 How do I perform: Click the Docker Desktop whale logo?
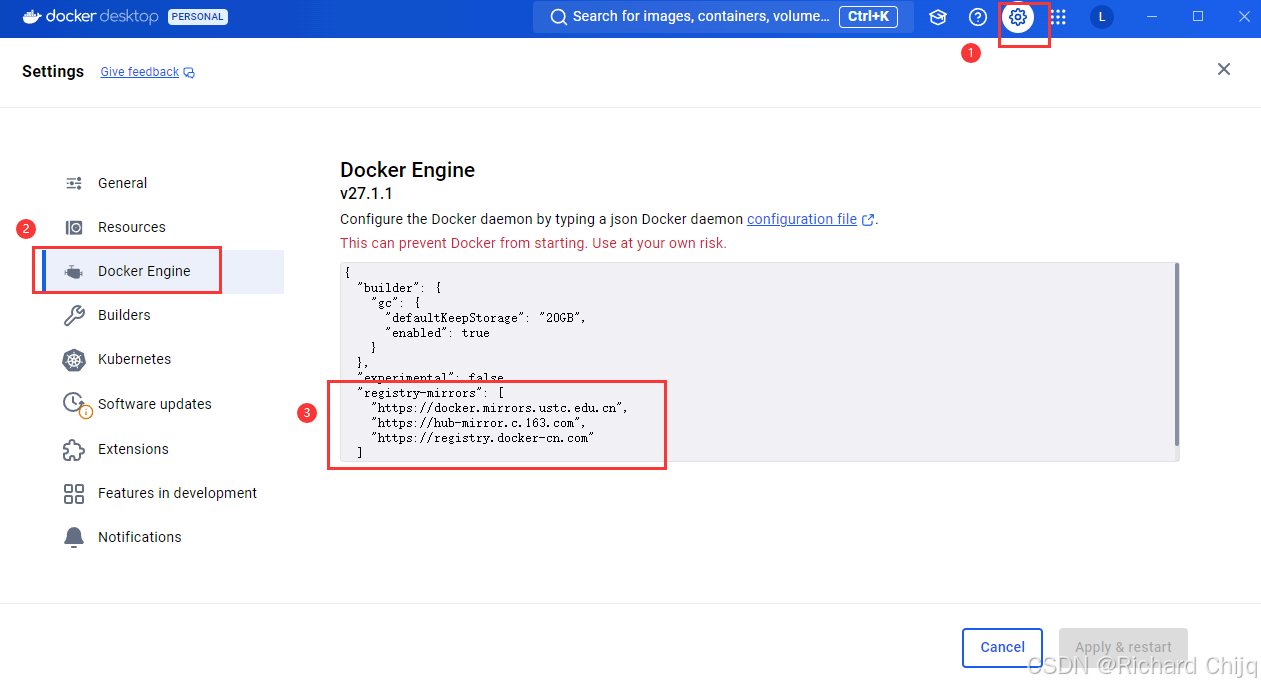[32, 16]
